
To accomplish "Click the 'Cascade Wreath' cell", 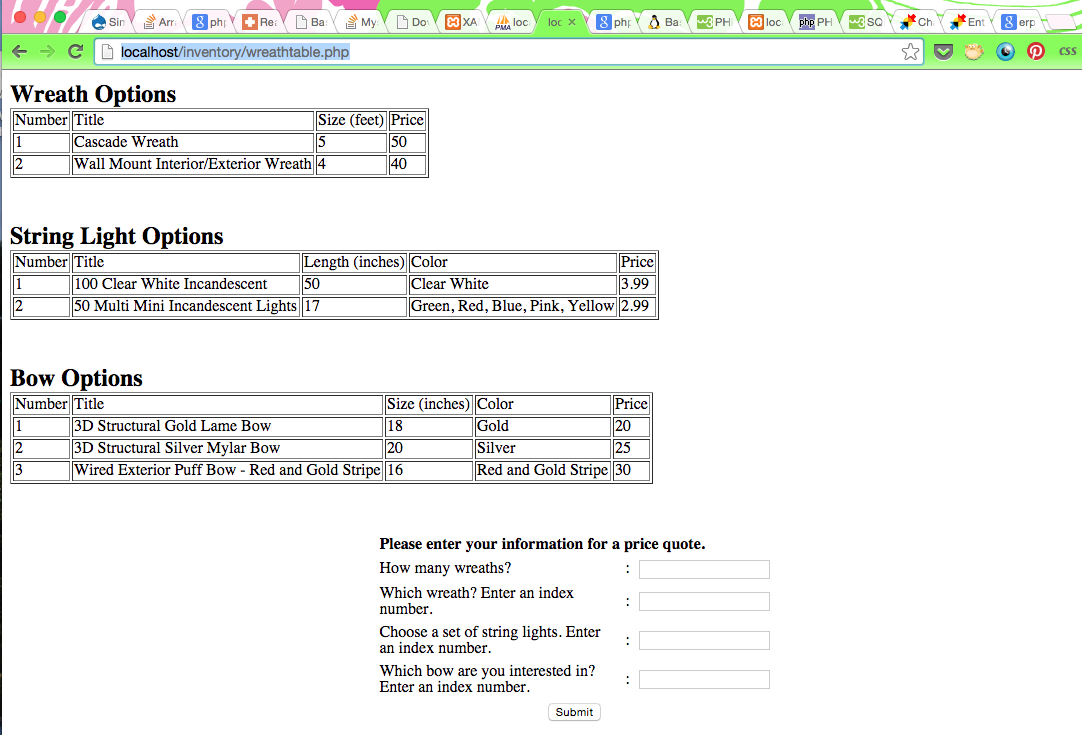I will [193, 142].
